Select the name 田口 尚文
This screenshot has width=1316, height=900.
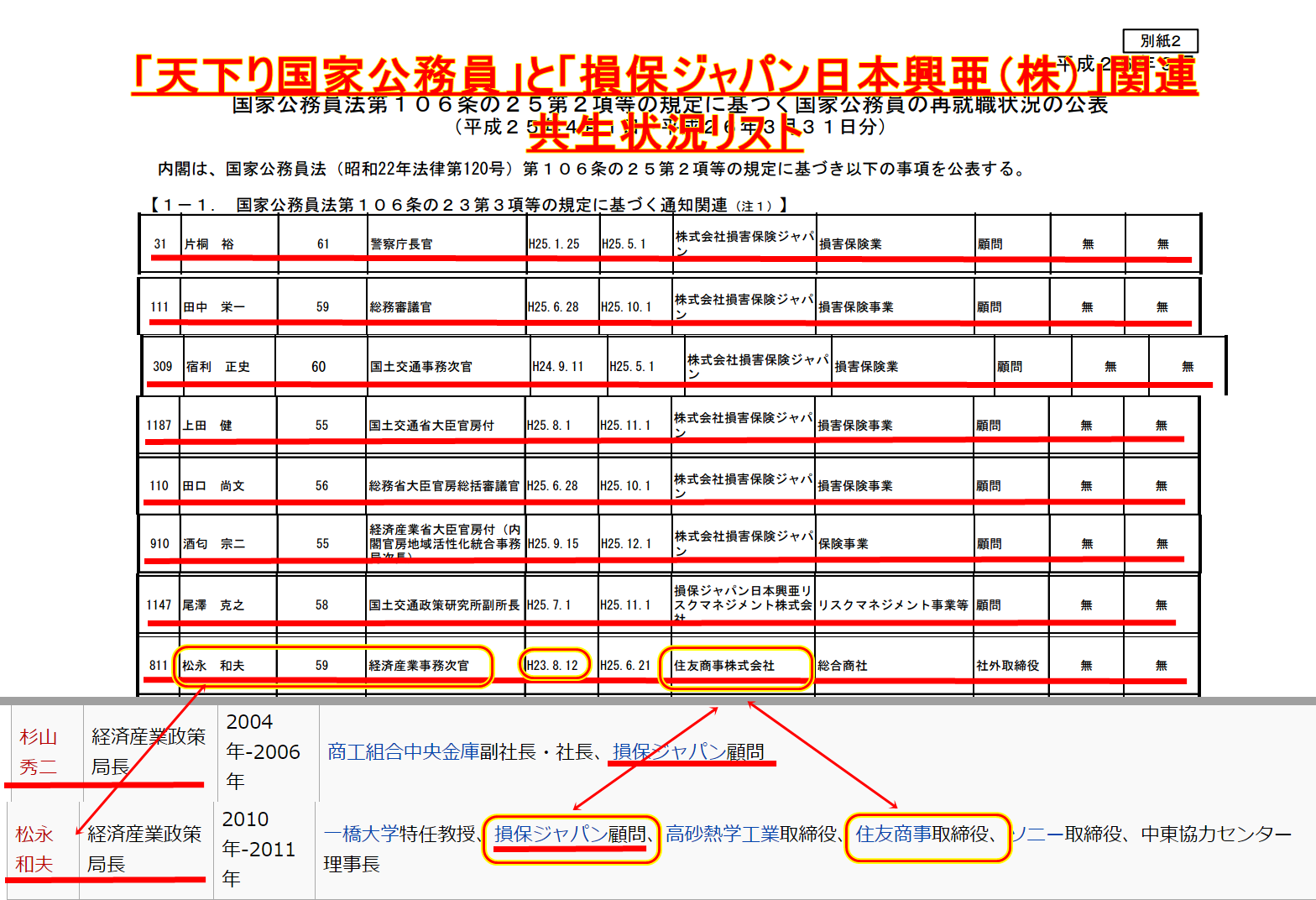pos(213,486)
